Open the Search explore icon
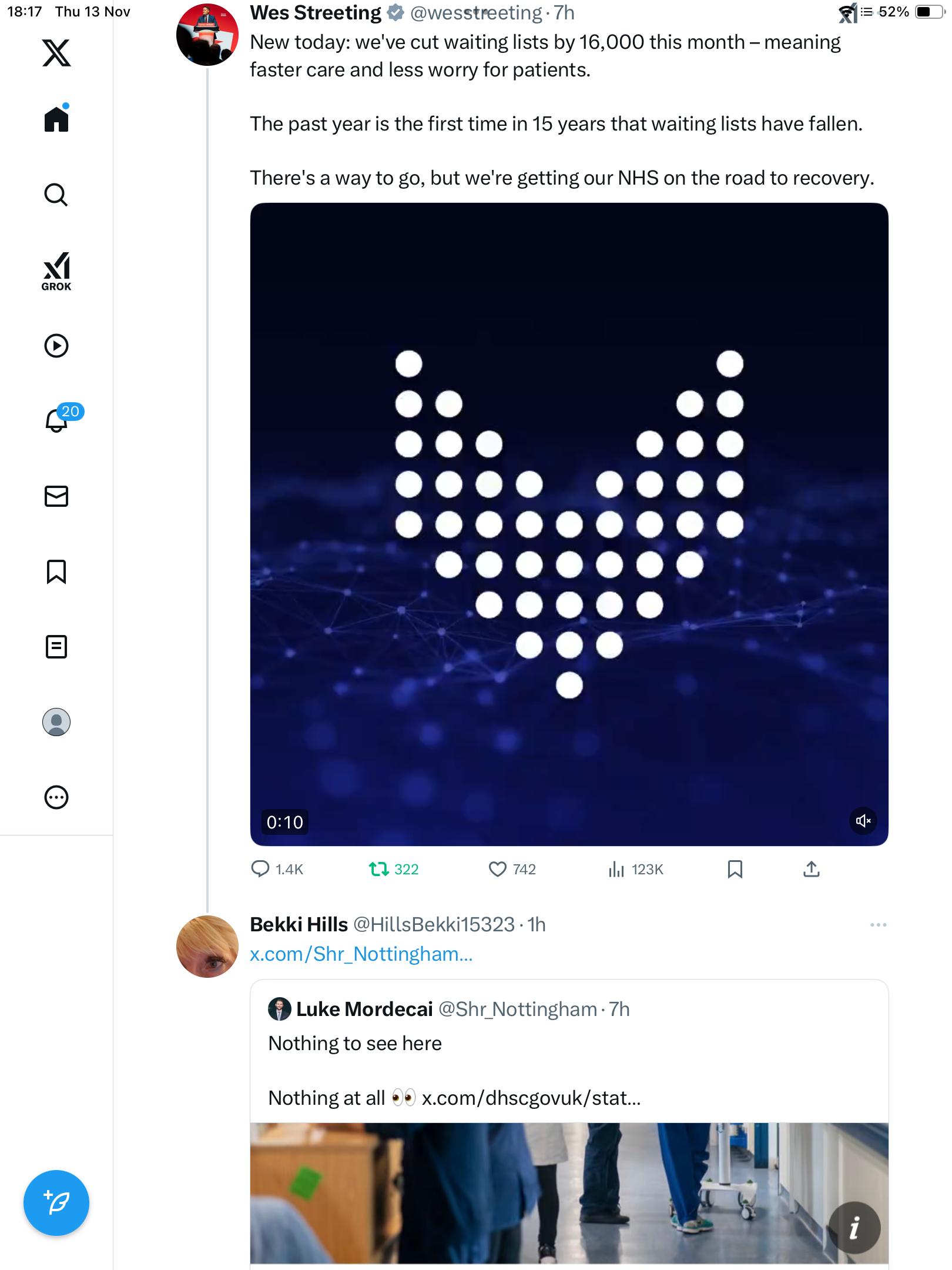This screenshot has width=952, height=1270. 56,195
